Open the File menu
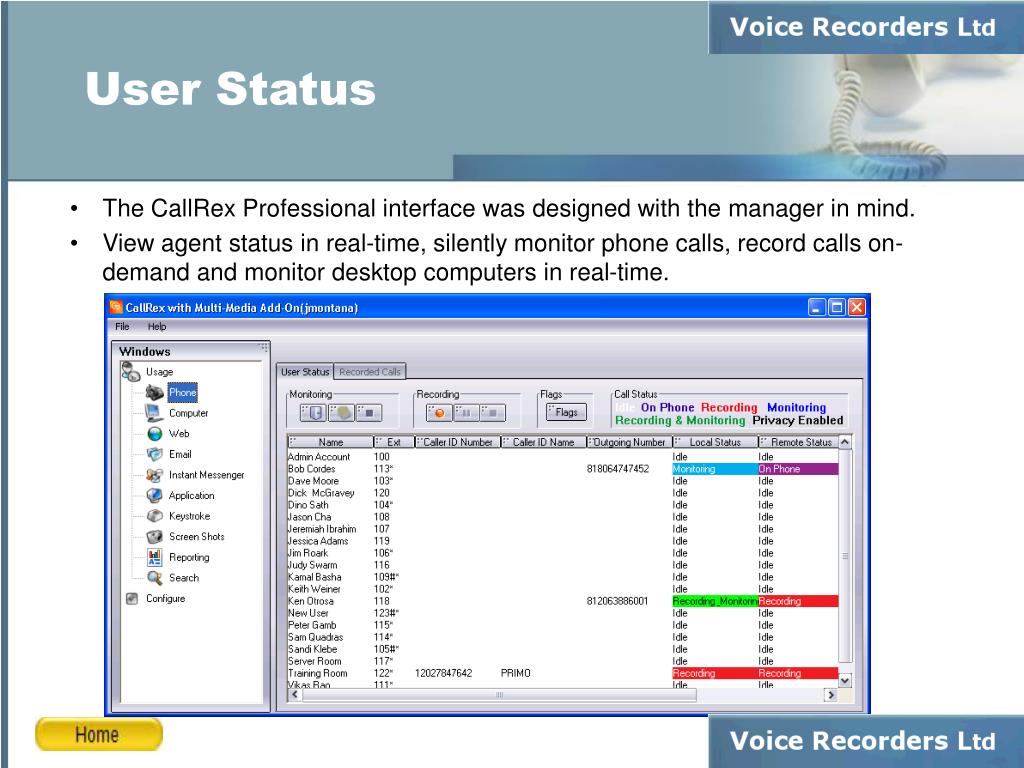 click(122, 327)
